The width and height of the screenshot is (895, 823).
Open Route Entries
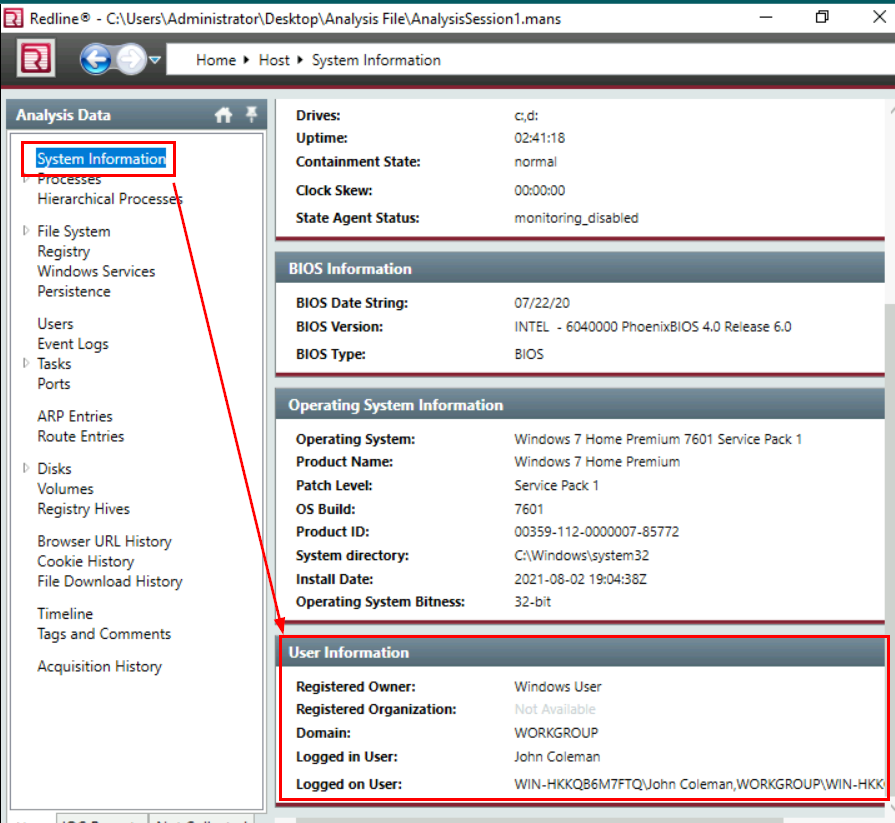[x=80, y=436]
